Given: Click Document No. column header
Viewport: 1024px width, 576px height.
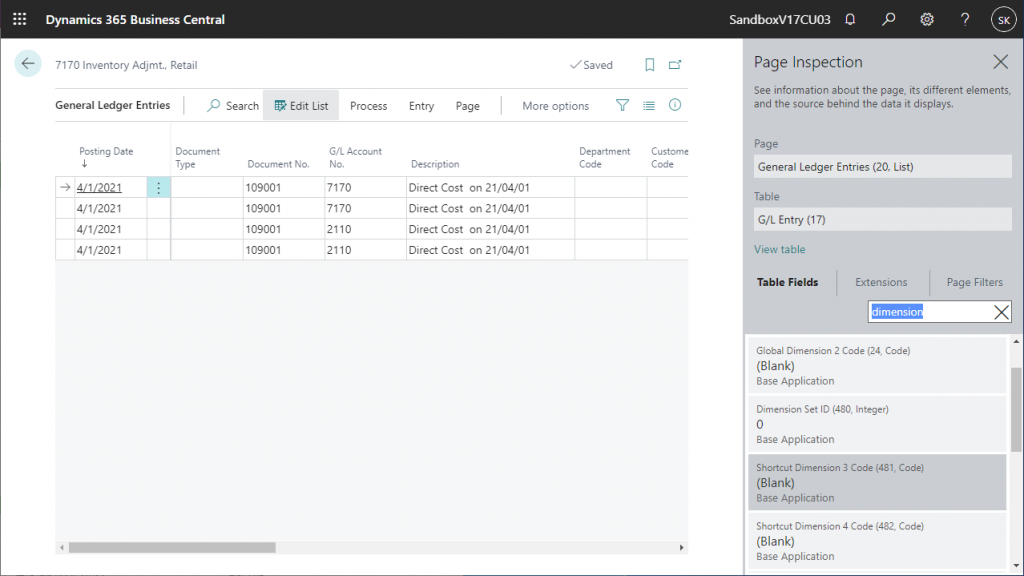Looking at the screenshot, I should [x=278, y=164].
